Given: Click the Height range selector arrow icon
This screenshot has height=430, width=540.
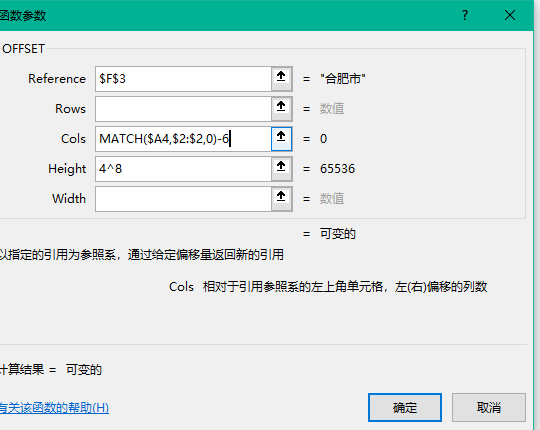Looking at the screenshot, I should 281,169.
